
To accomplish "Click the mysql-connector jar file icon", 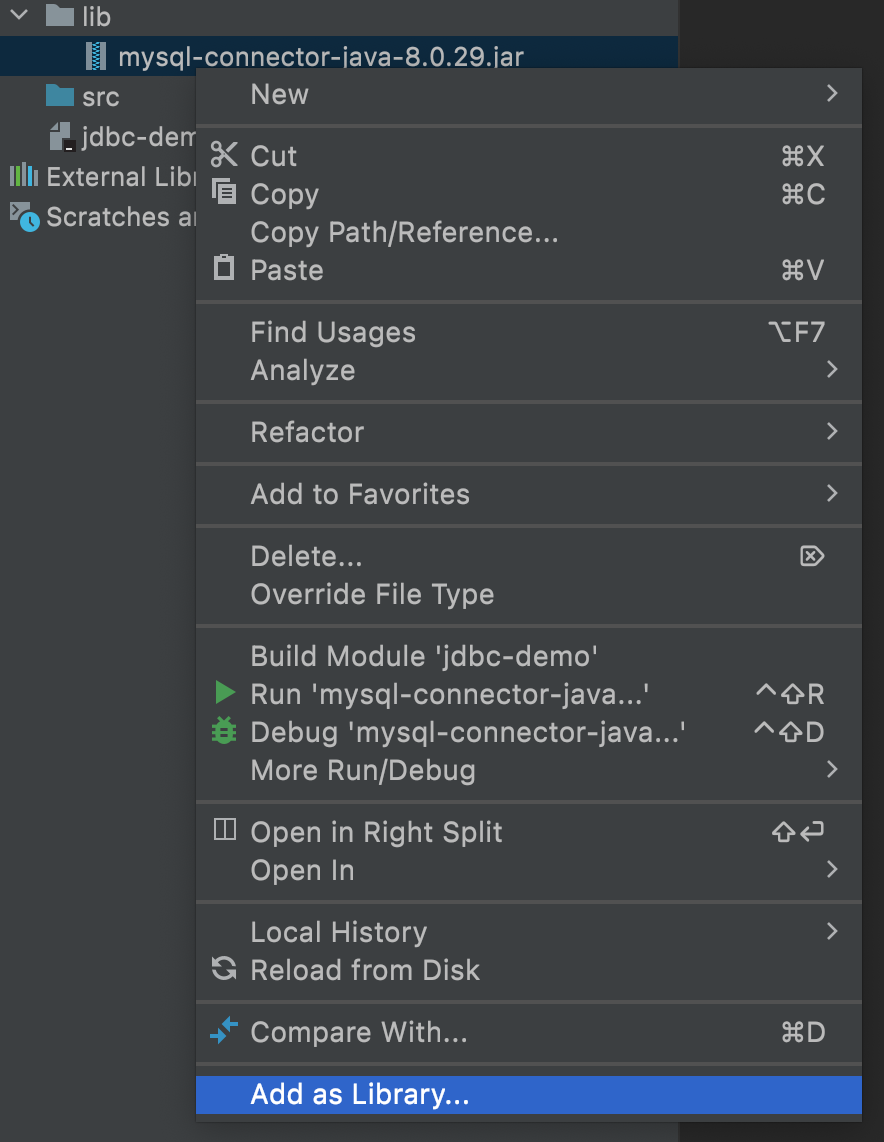I will click(97, 56).
